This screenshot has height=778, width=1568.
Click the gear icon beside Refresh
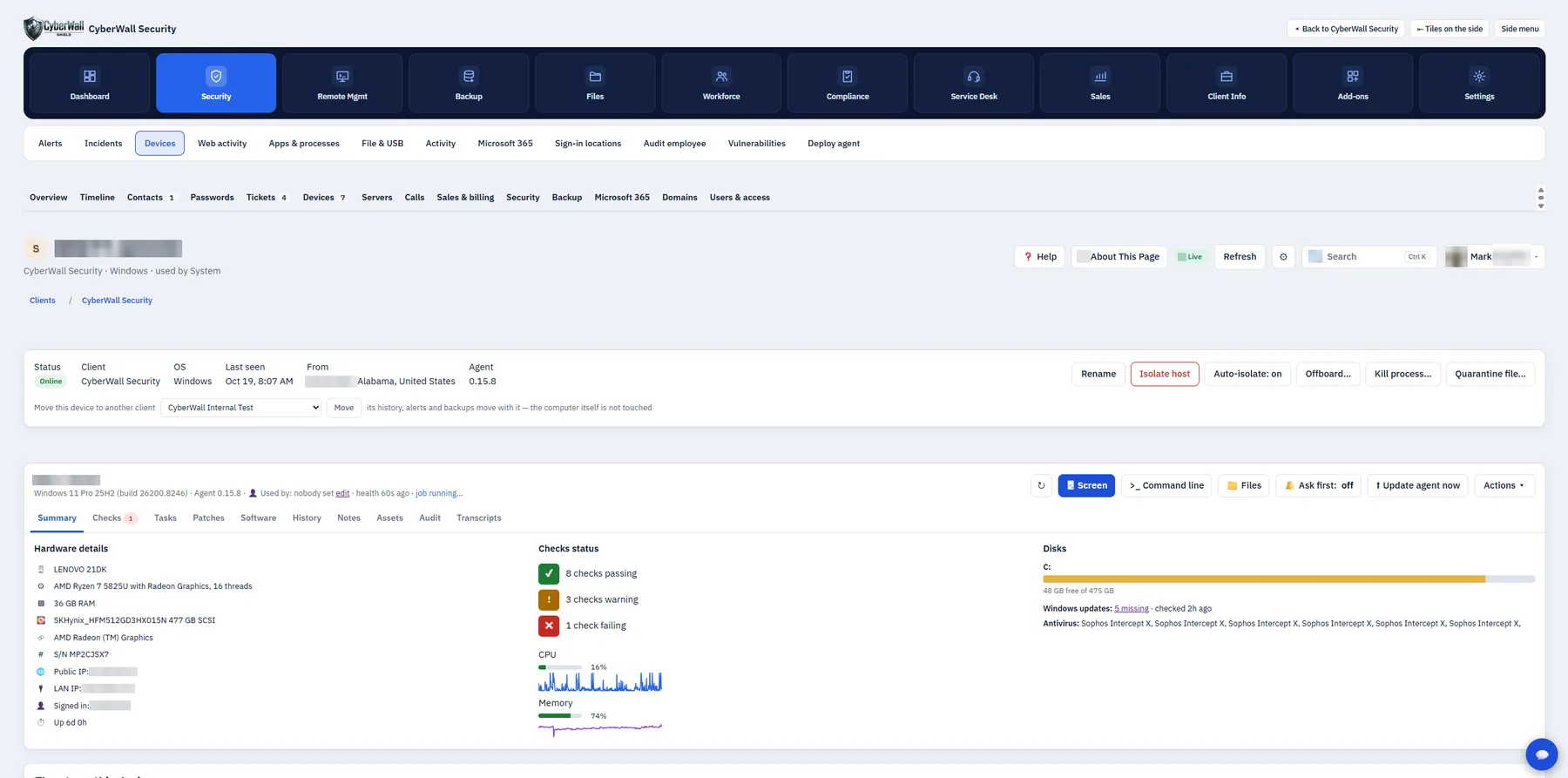pyautogui.click(x=1283, y=257)
